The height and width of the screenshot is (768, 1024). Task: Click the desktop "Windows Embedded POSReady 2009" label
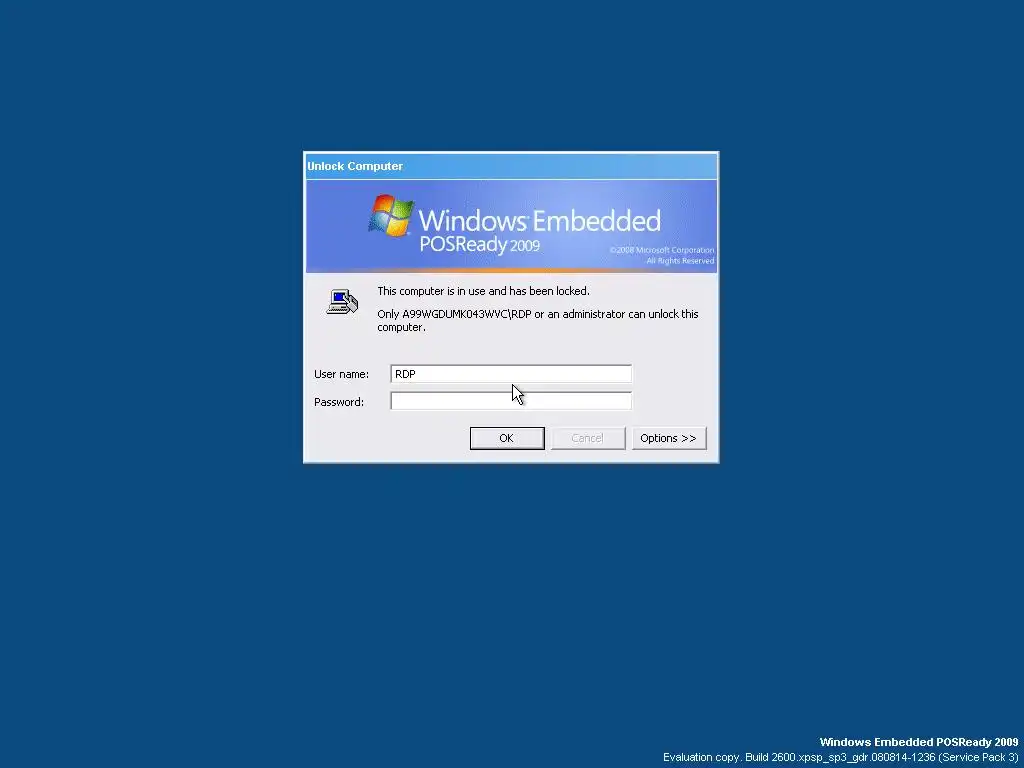pos(919,742)
